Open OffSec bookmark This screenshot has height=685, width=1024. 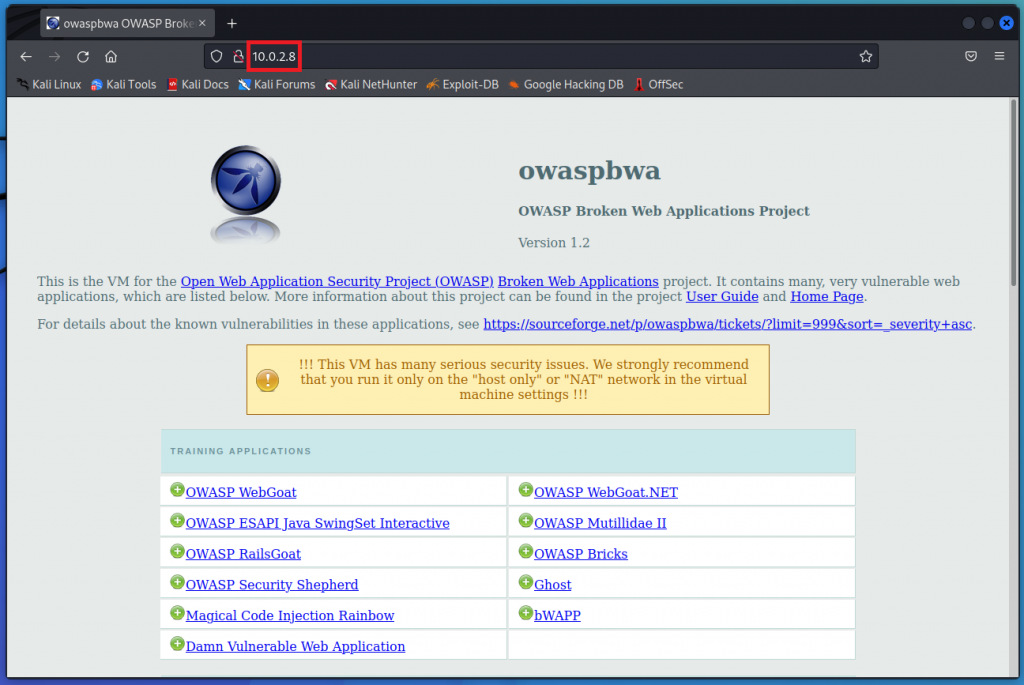click(x=658, y=84)
